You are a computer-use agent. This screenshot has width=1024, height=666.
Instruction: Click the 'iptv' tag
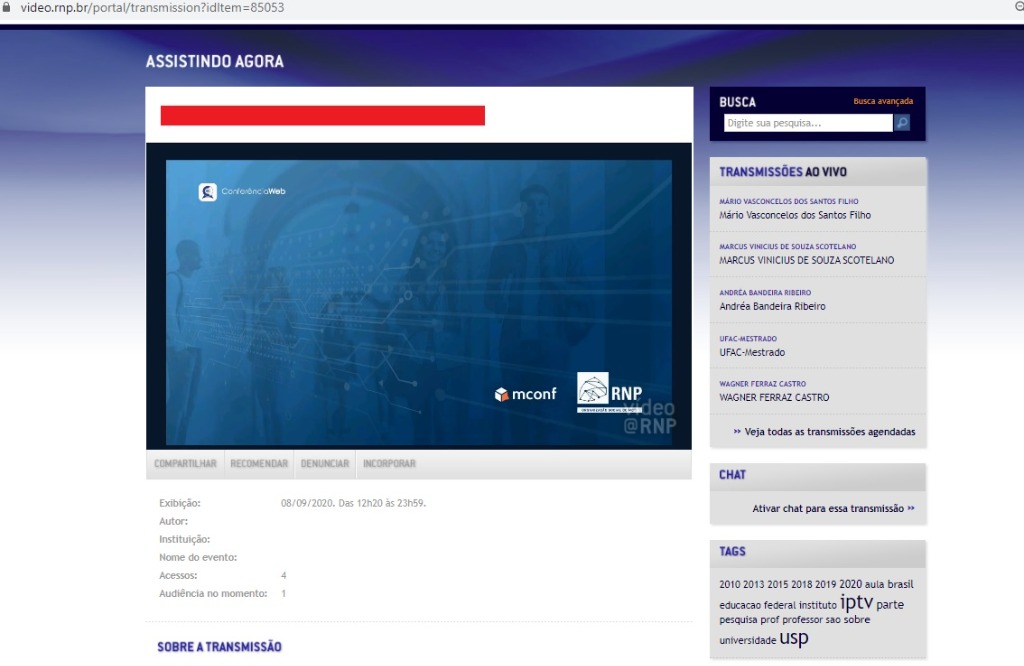[856, 602]
